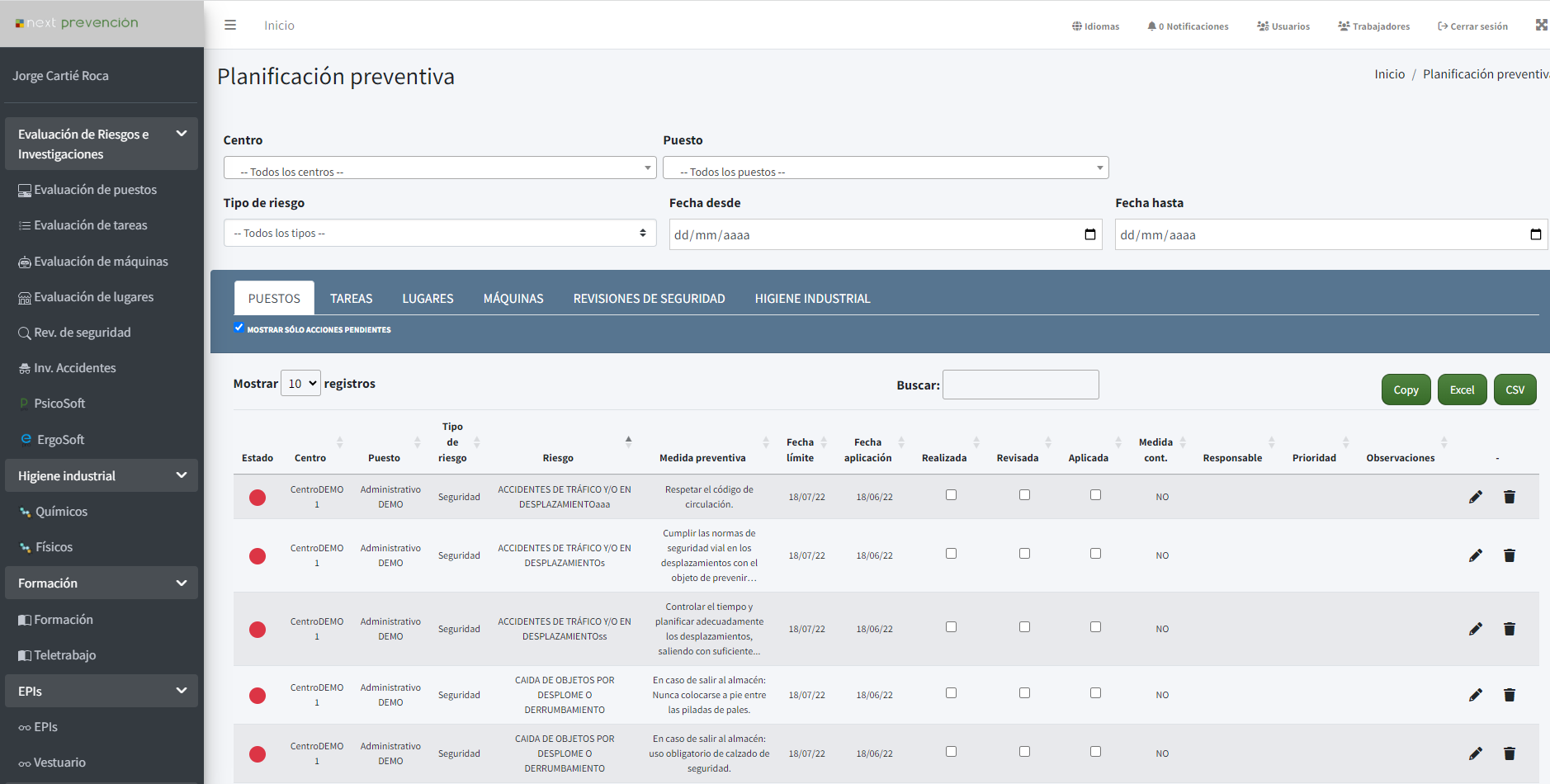
Task: Click the Copy export button
Action: [1406, 390]
